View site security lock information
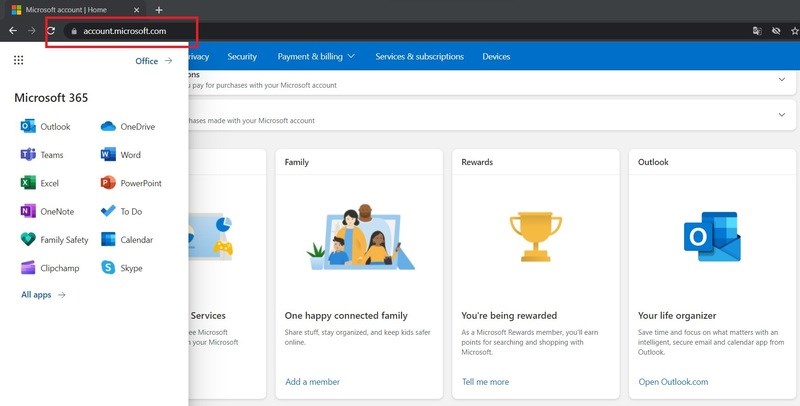The image size is (800, 406). (x=74, y=31)
